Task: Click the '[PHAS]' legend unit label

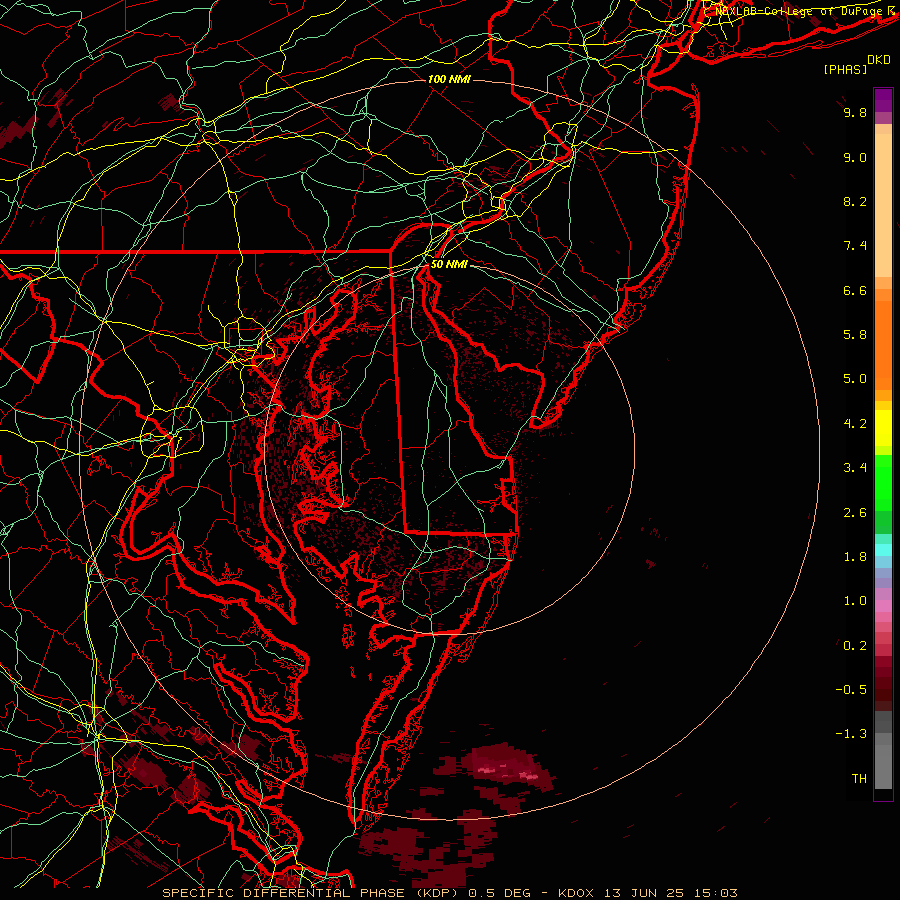Action: [845, 70]
